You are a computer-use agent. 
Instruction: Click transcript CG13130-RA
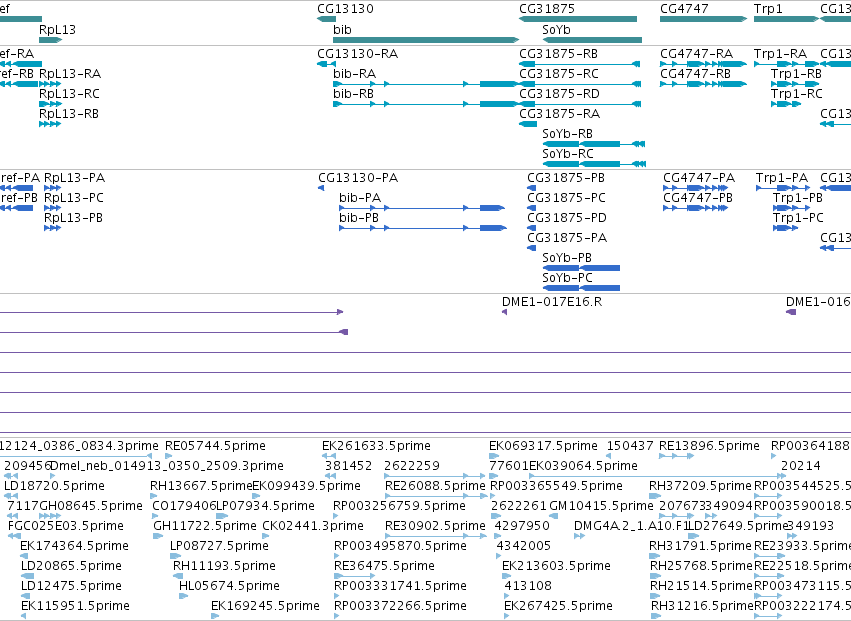coord(358,54)
